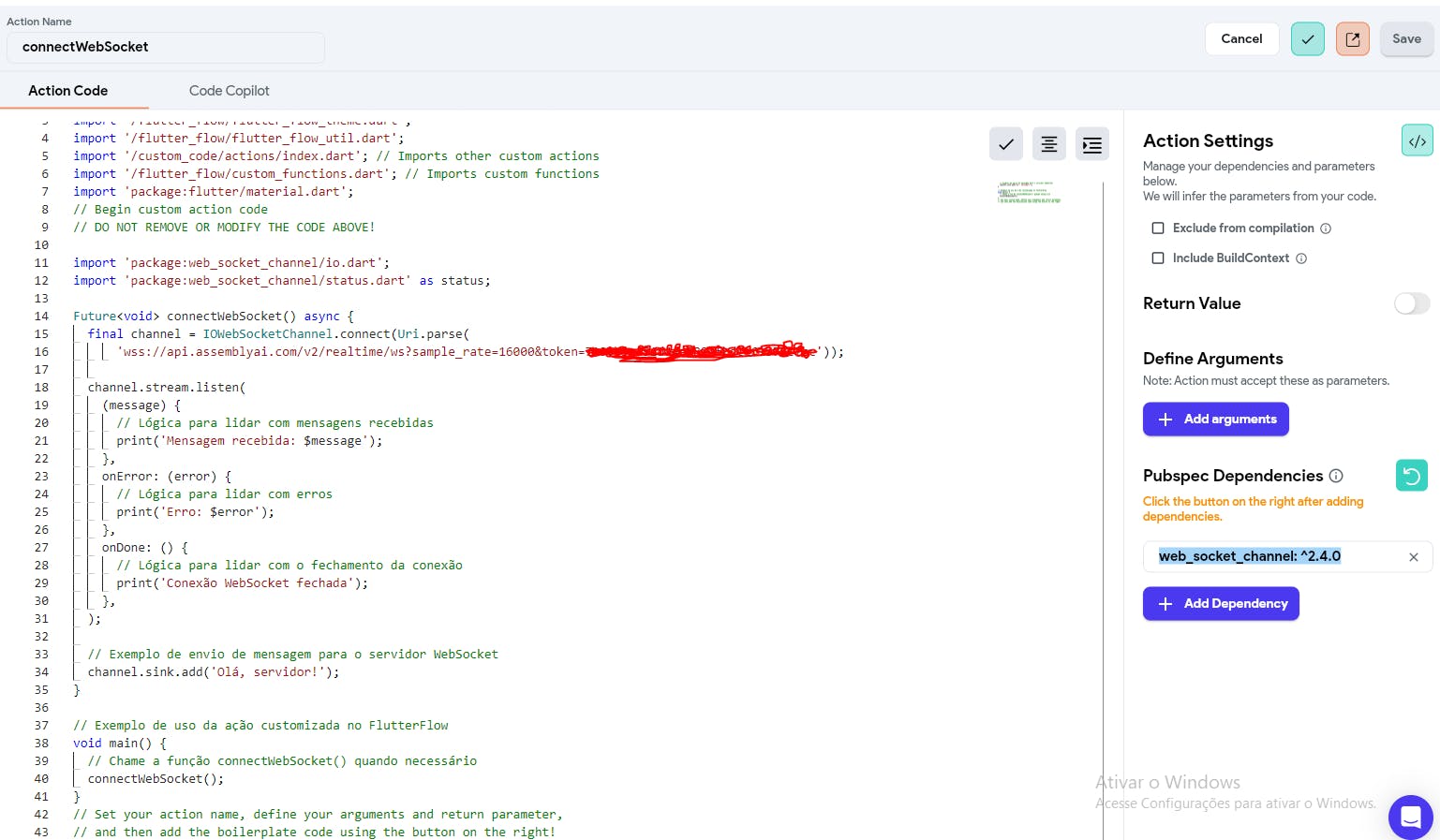Click the channel.stream.listen line
This screenshot has width=1440, height=840.
[167, 388]
